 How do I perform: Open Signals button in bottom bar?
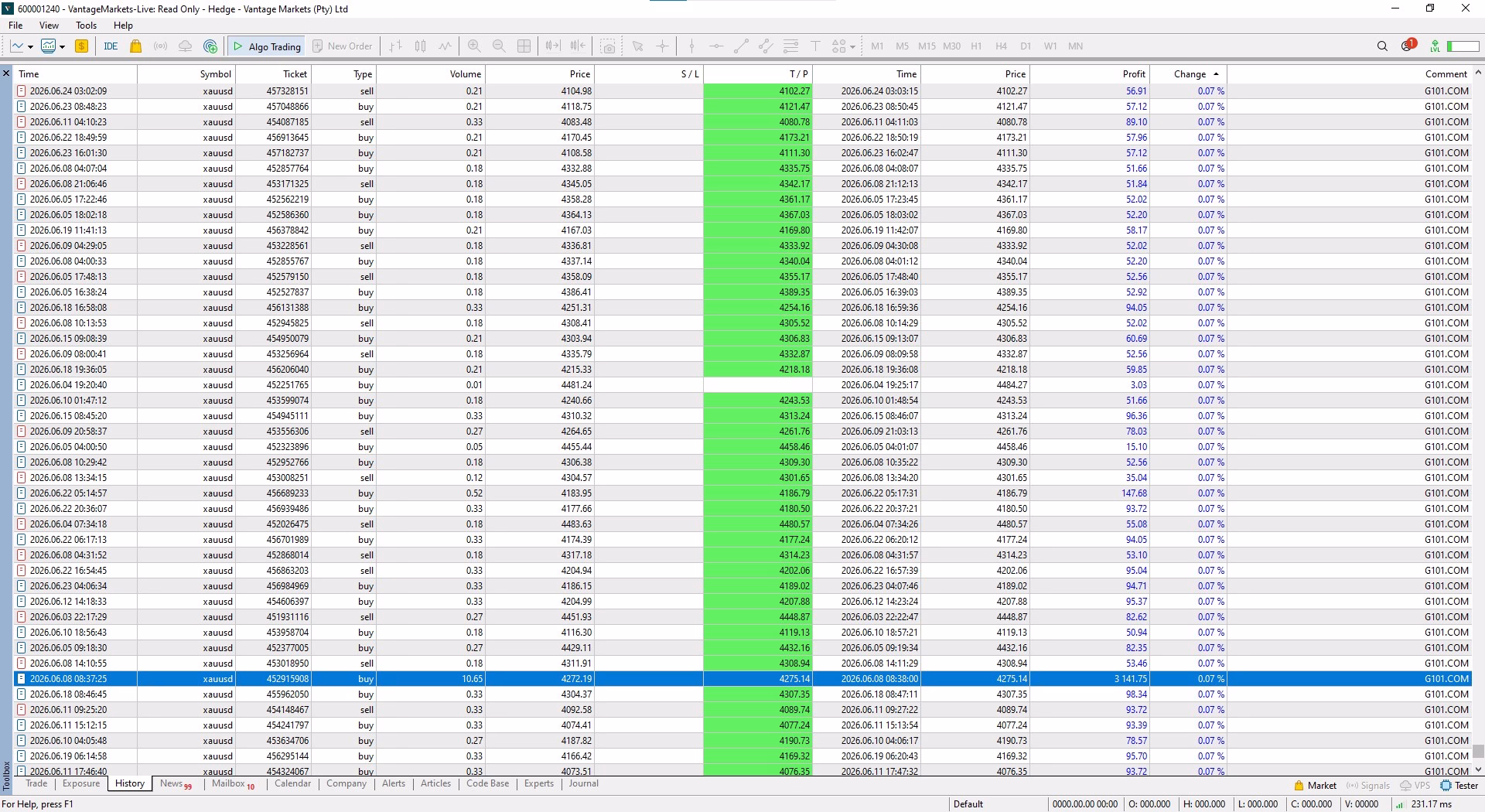1368,785
